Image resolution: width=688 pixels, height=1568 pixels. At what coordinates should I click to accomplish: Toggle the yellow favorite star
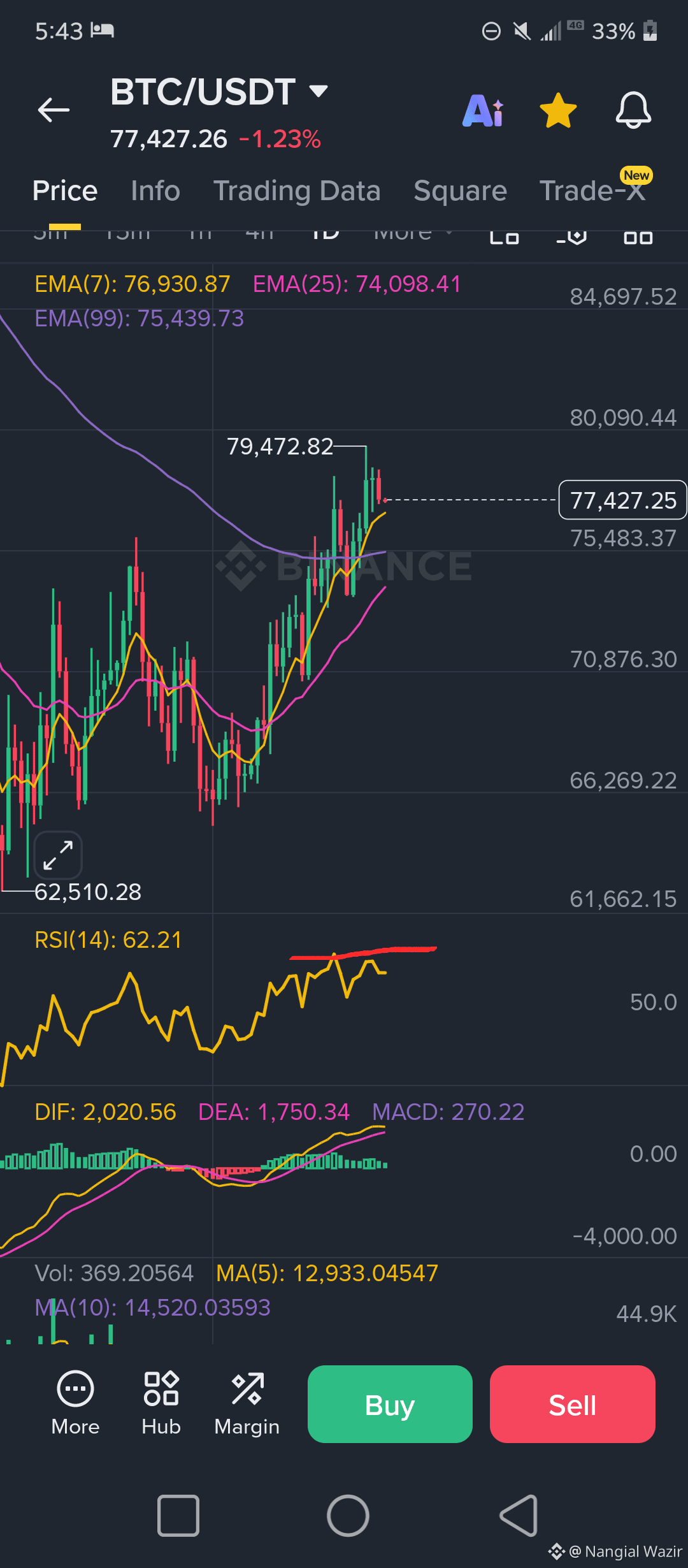tap(558, 110)
